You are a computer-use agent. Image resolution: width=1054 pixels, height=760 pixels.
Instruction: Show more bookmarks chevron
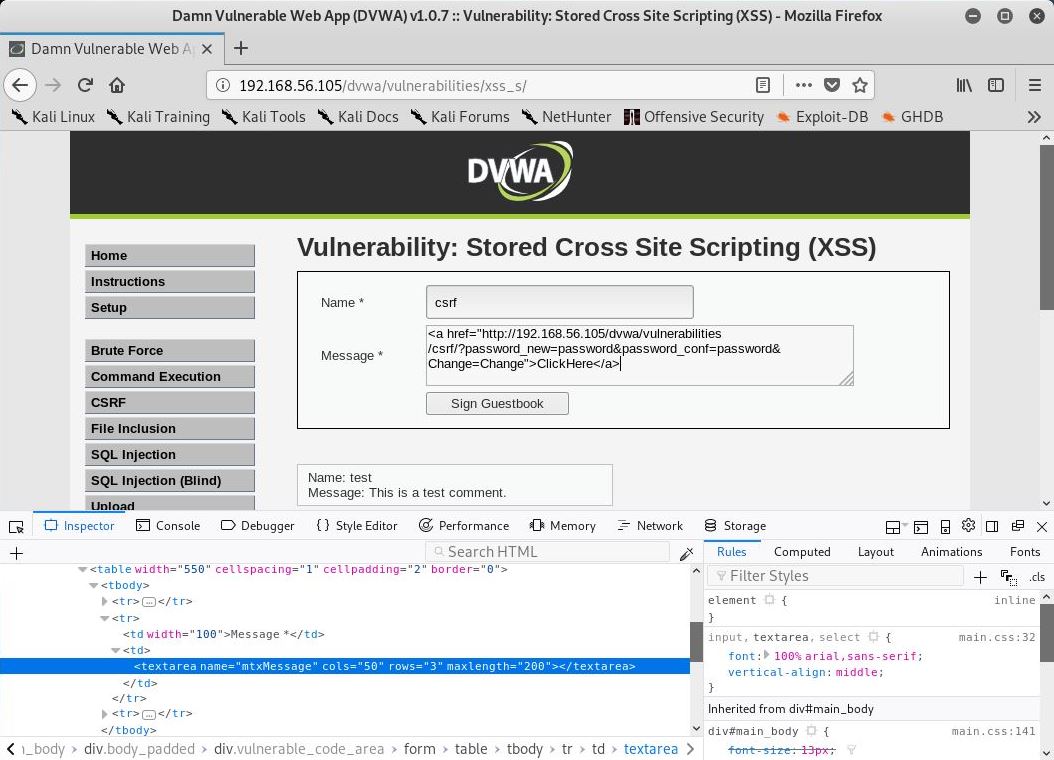1034,117
